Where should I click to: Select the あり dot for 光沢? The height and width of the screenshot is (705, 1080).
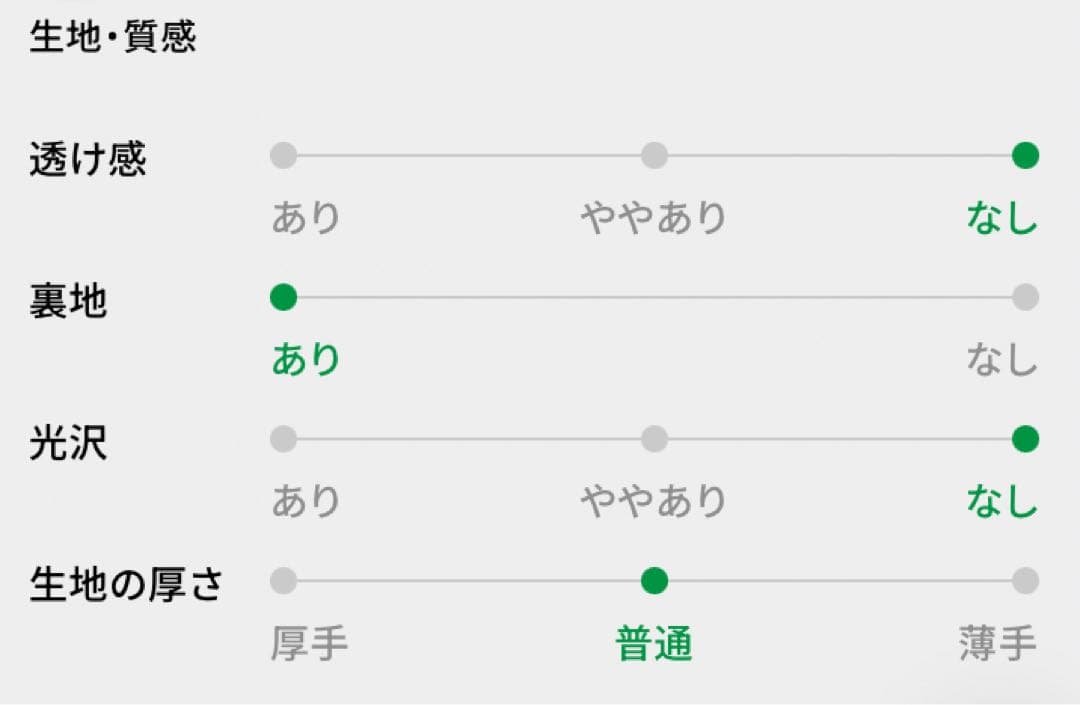click(284, 439)
